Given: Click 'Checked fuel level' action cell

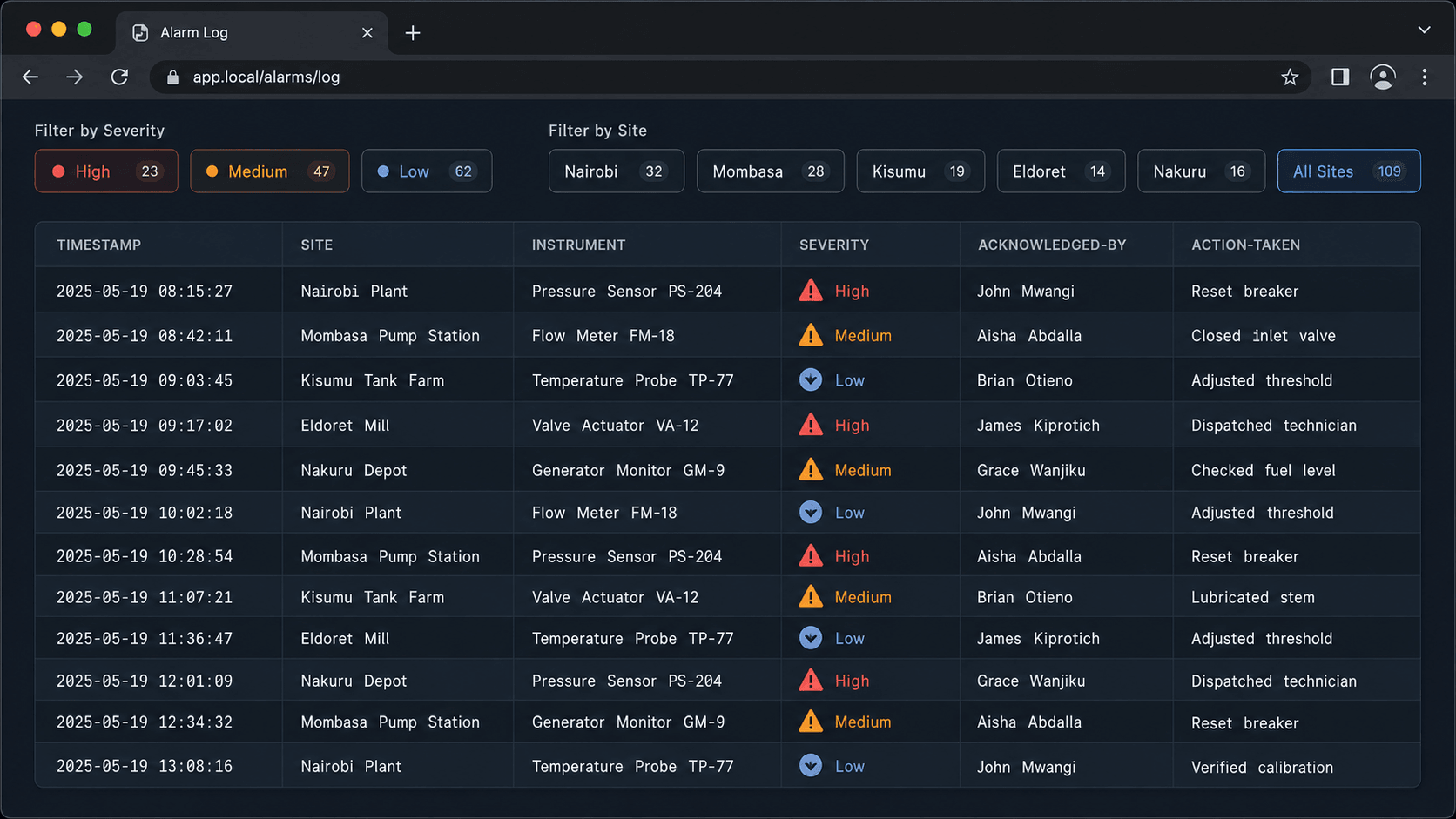Looking at the screenshot, I should [x=1264, y=471].
